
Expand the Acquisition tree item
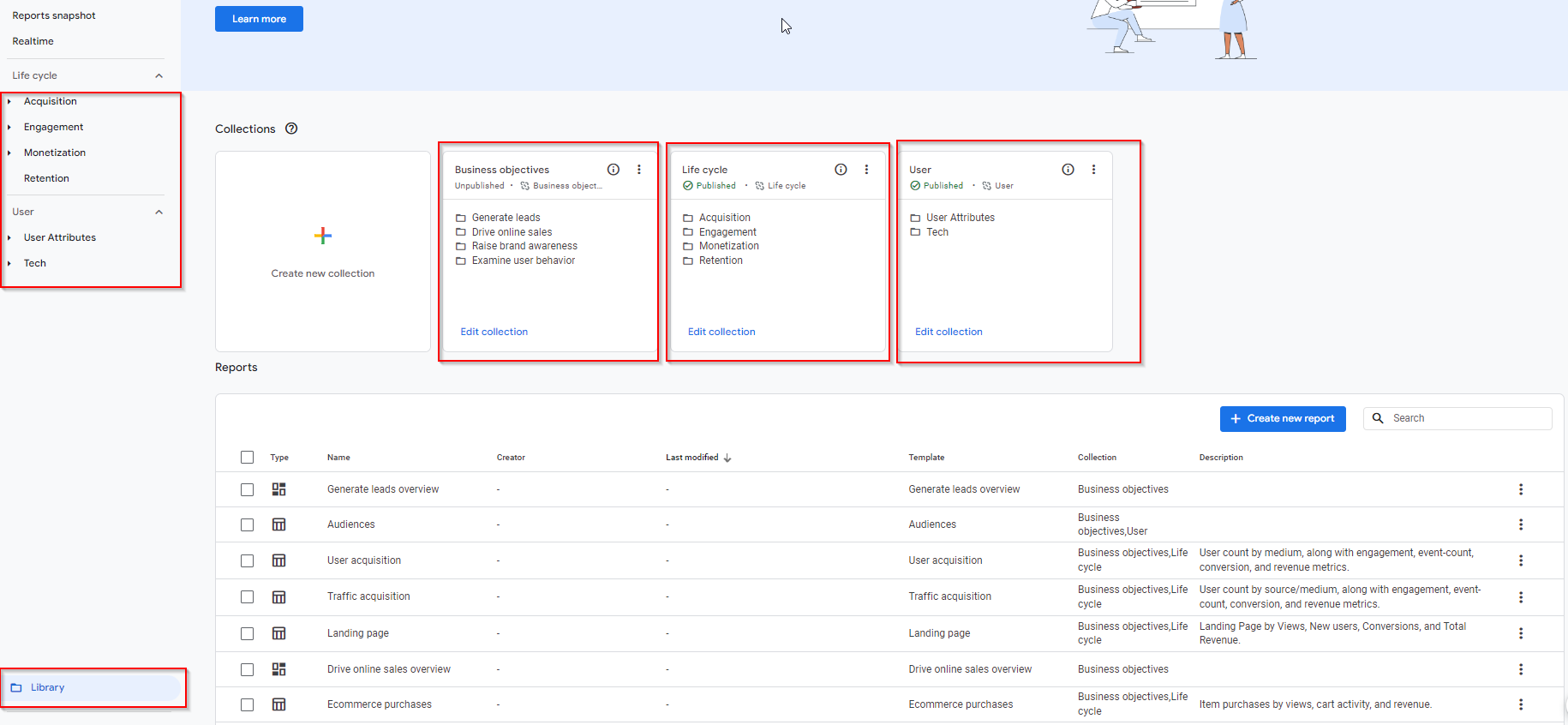[x=9, y=101]
